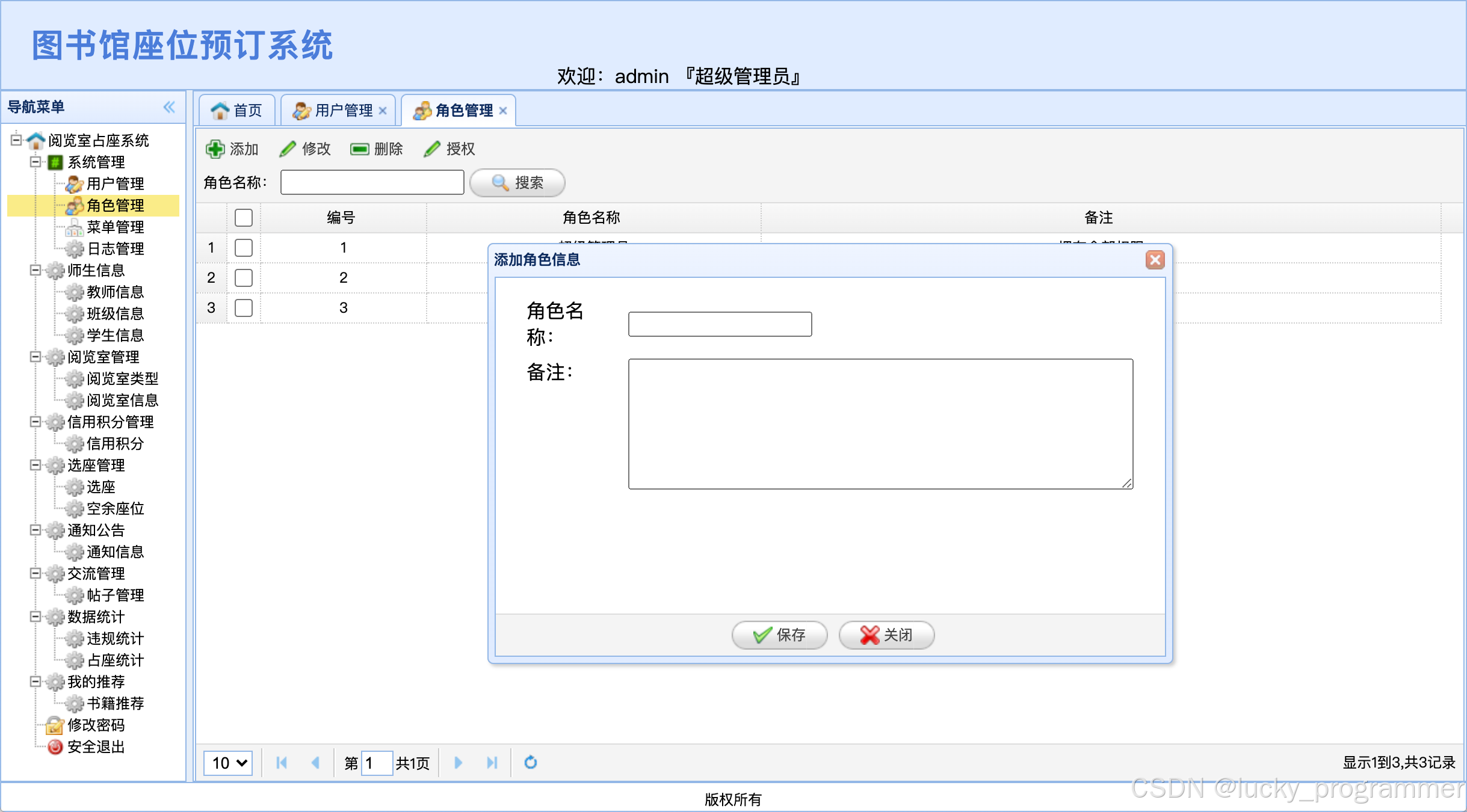The height and width of the screenshot is (812, 1467).
Task: Close dialog with red X icon
Action: [x=1154, y=260]
